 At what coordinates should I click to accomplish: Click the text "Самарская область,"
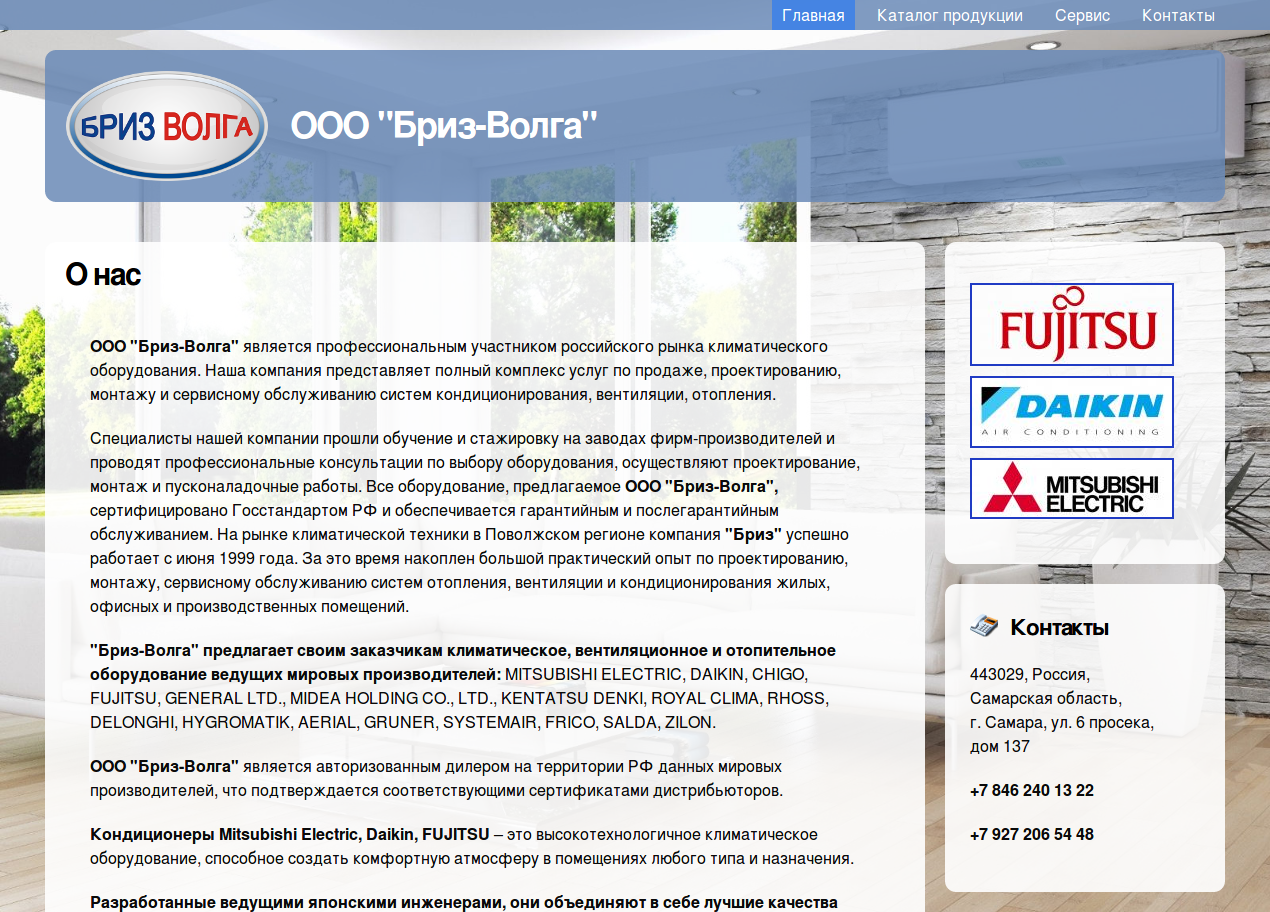1046,698
